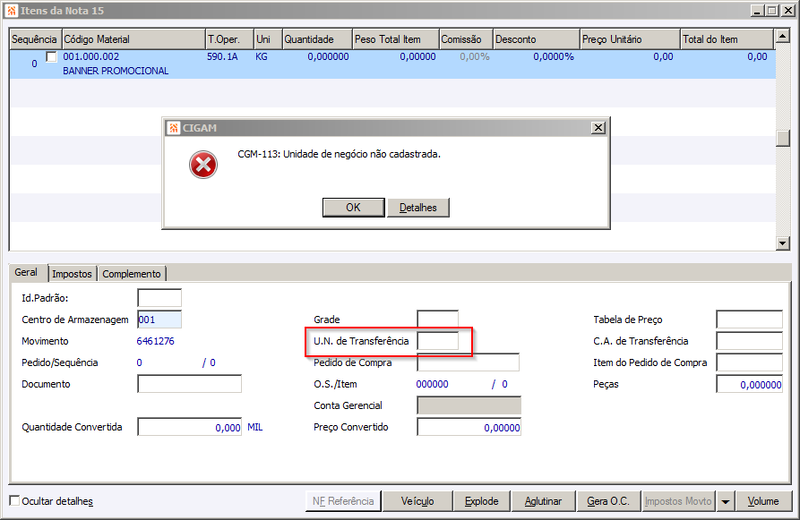Open the Complemento tab
This screenshot has height=520, width=800.
coord(132,274)
